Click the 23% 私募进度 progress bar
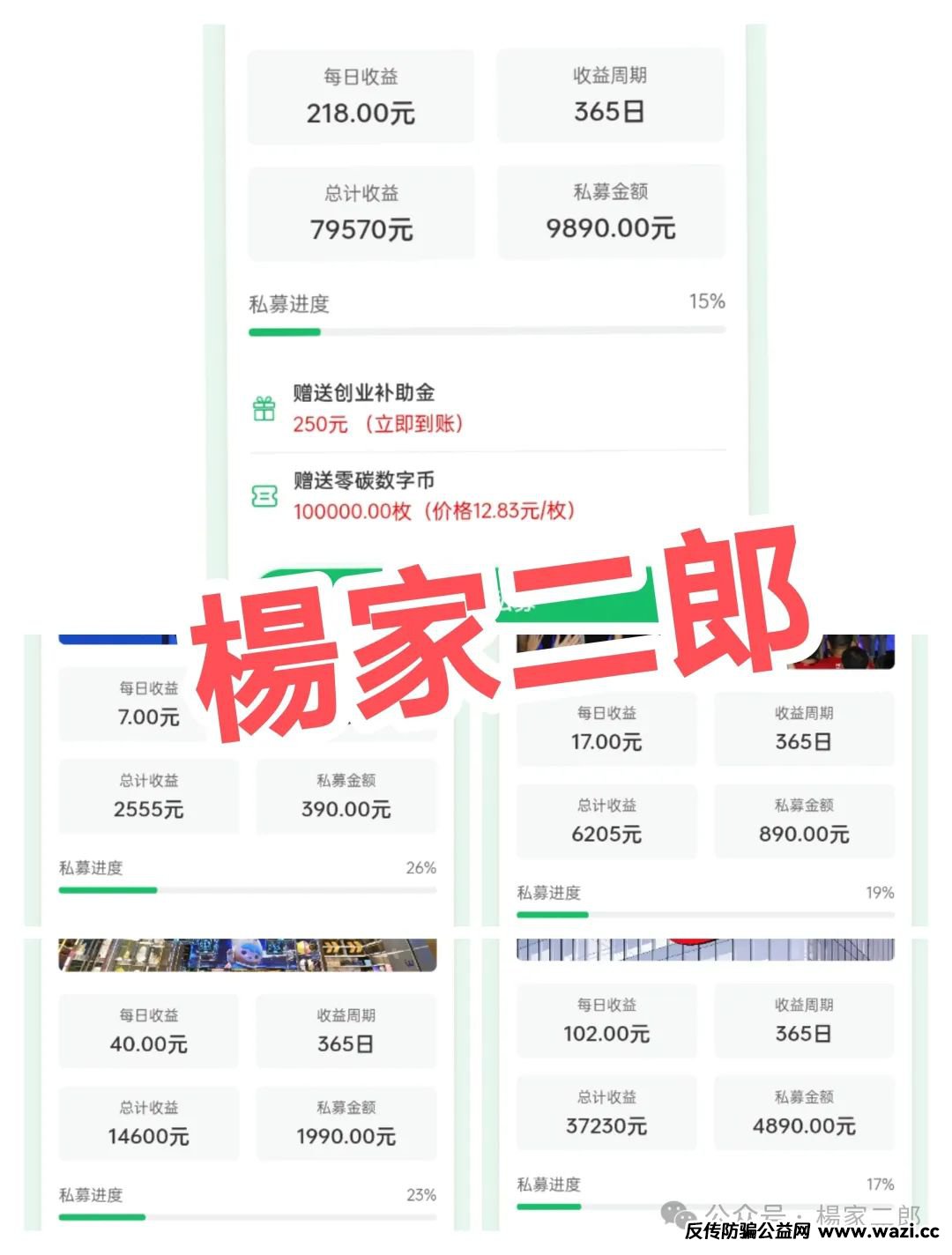Viewport: 952px width, 1255px height. pos(247,1217)
